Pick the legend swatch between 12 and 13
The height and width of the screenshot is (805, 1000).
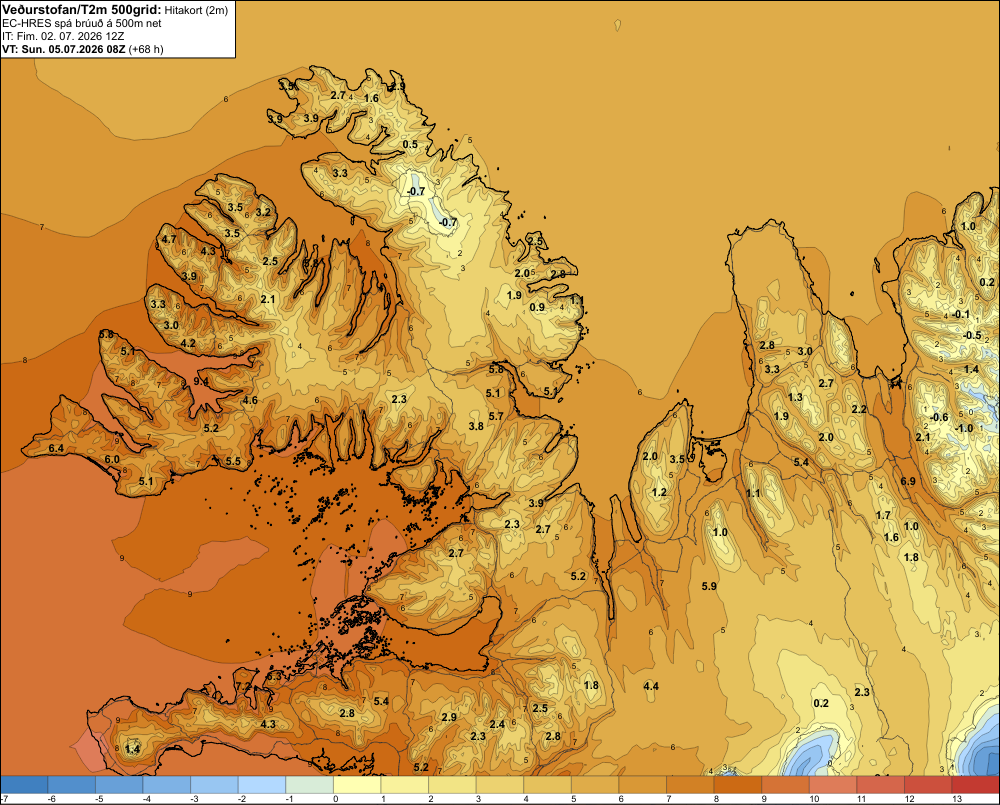929,785
